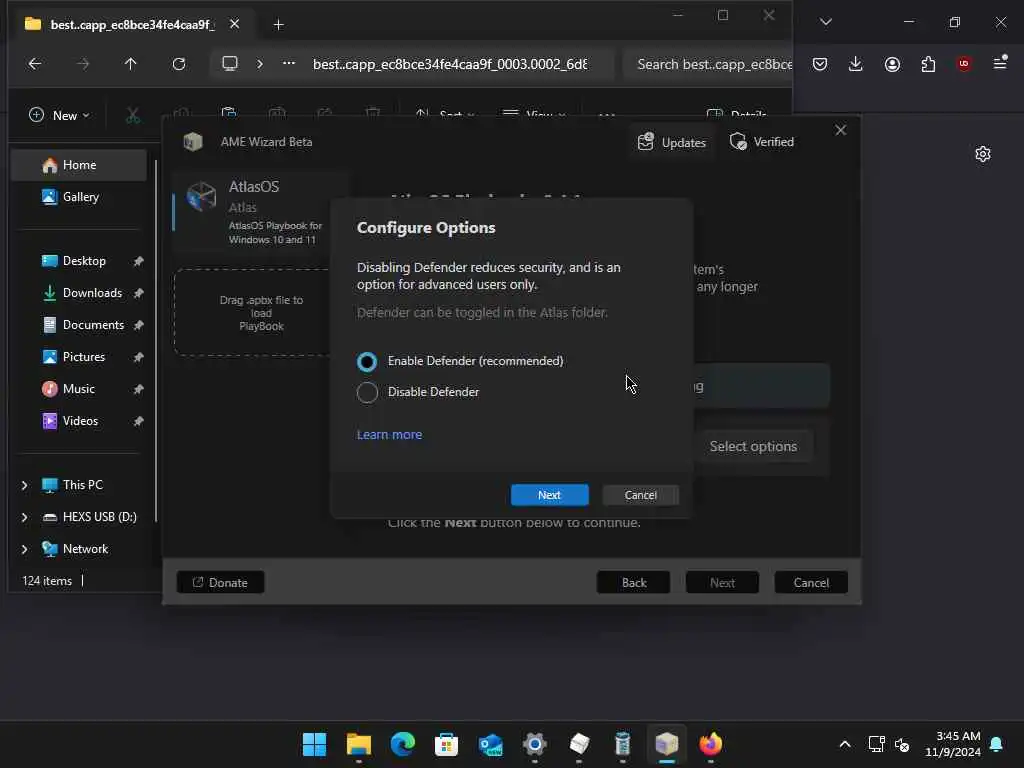Click Cancel in AME Wizard footer
1024x768 pixels.
coord(810,583)
